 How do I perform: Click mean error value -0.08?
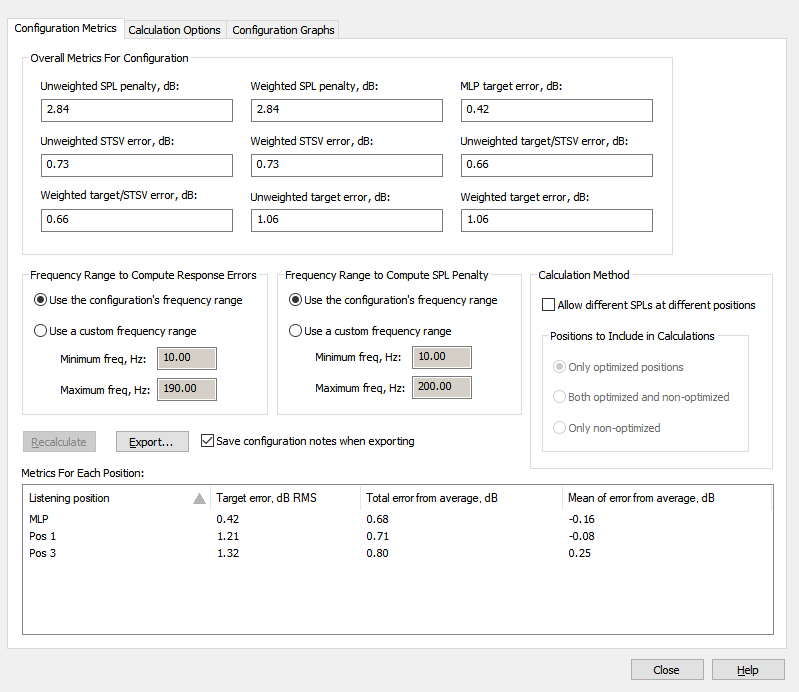pyautogui.click(x=581, y=536)
